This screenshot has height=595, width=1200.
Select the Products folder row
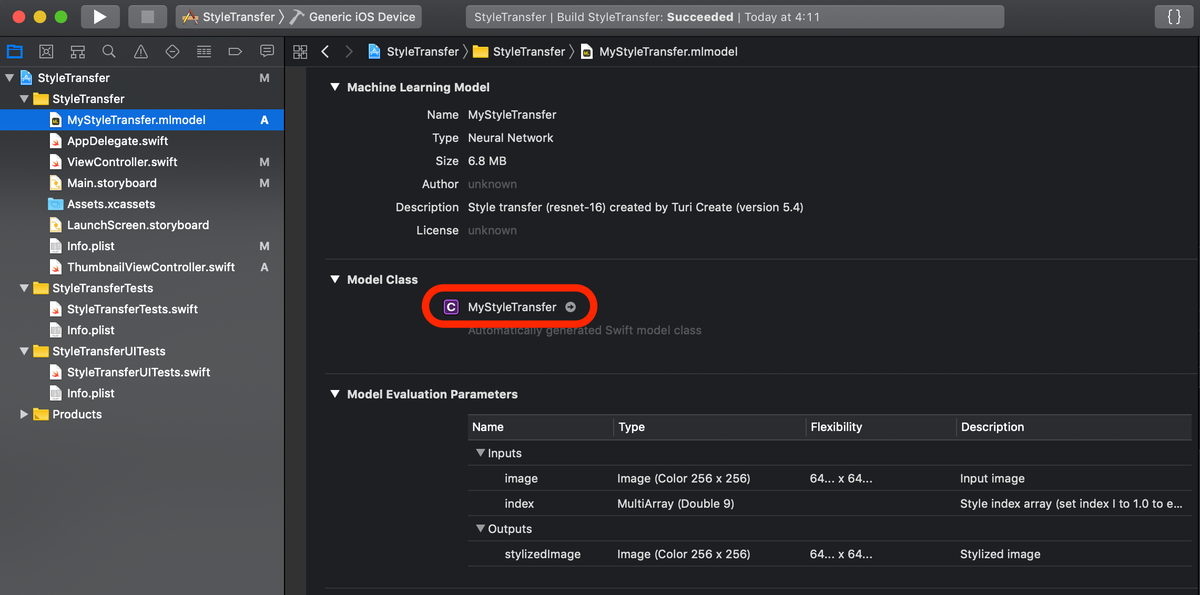(142, 414)
